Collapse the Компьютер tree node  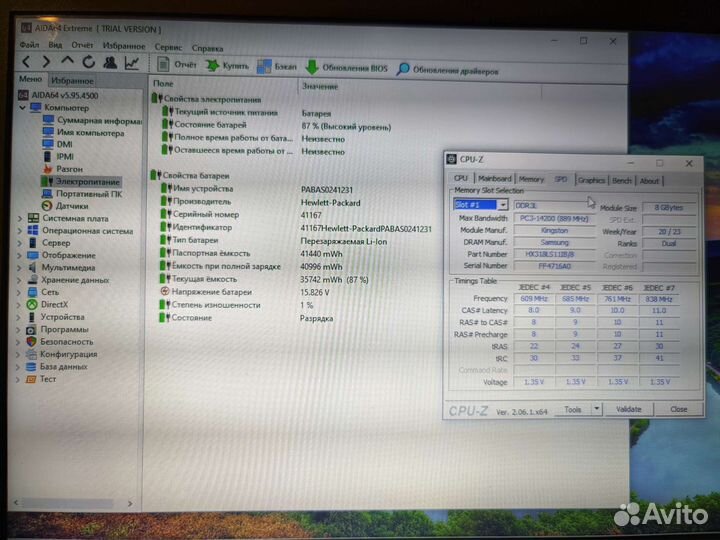pyautogui.click(x=23, y=107)
